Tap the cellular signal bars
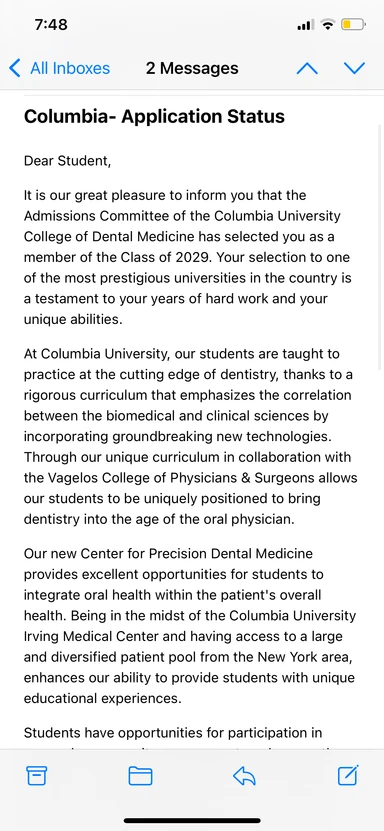The height and width of the screenshot is (831, 384). pyautogui.click(x=306, y=25)
